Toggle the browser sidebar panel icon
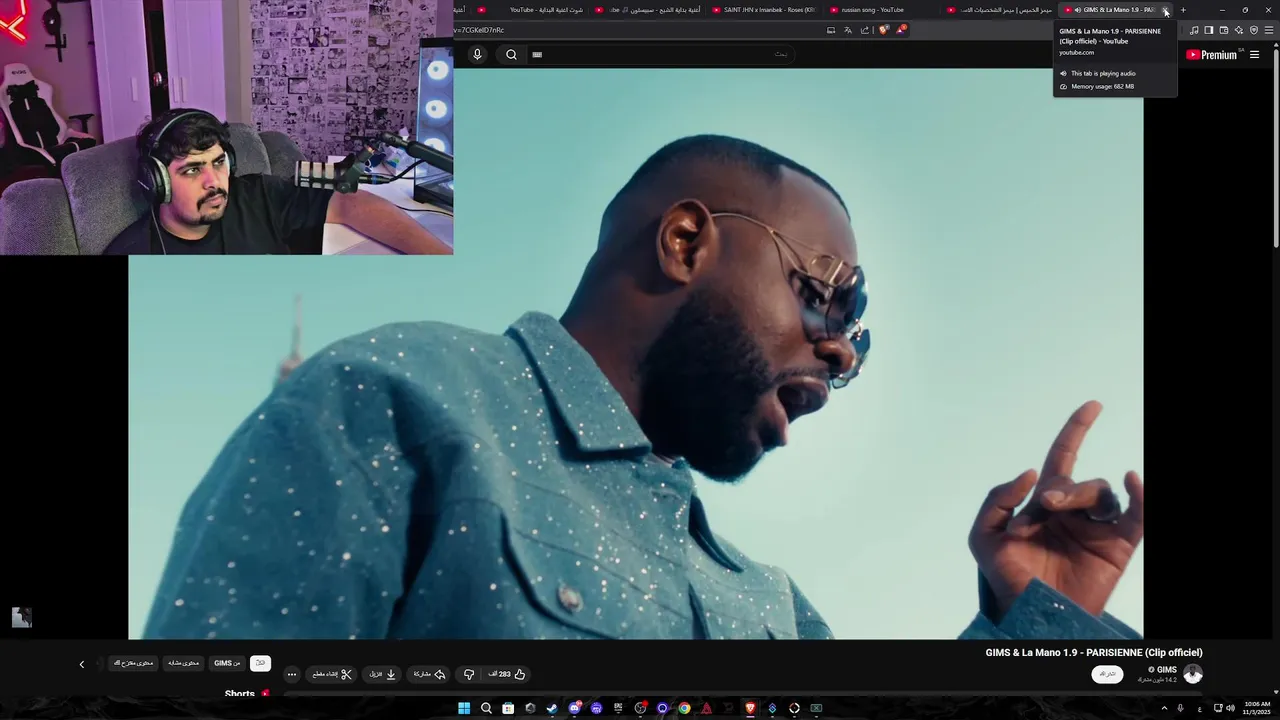 coord(1209,30)
